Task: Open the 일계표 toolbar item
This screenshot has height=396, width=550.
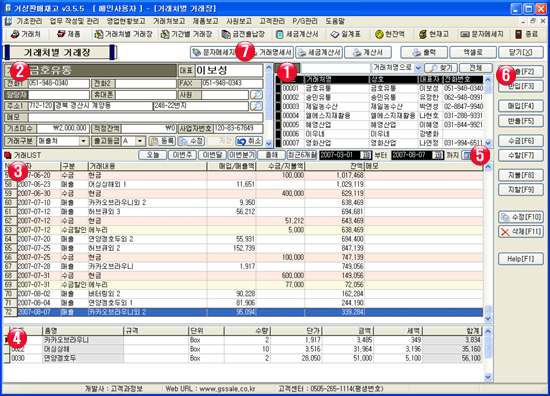Action: (x=346, y=34)
